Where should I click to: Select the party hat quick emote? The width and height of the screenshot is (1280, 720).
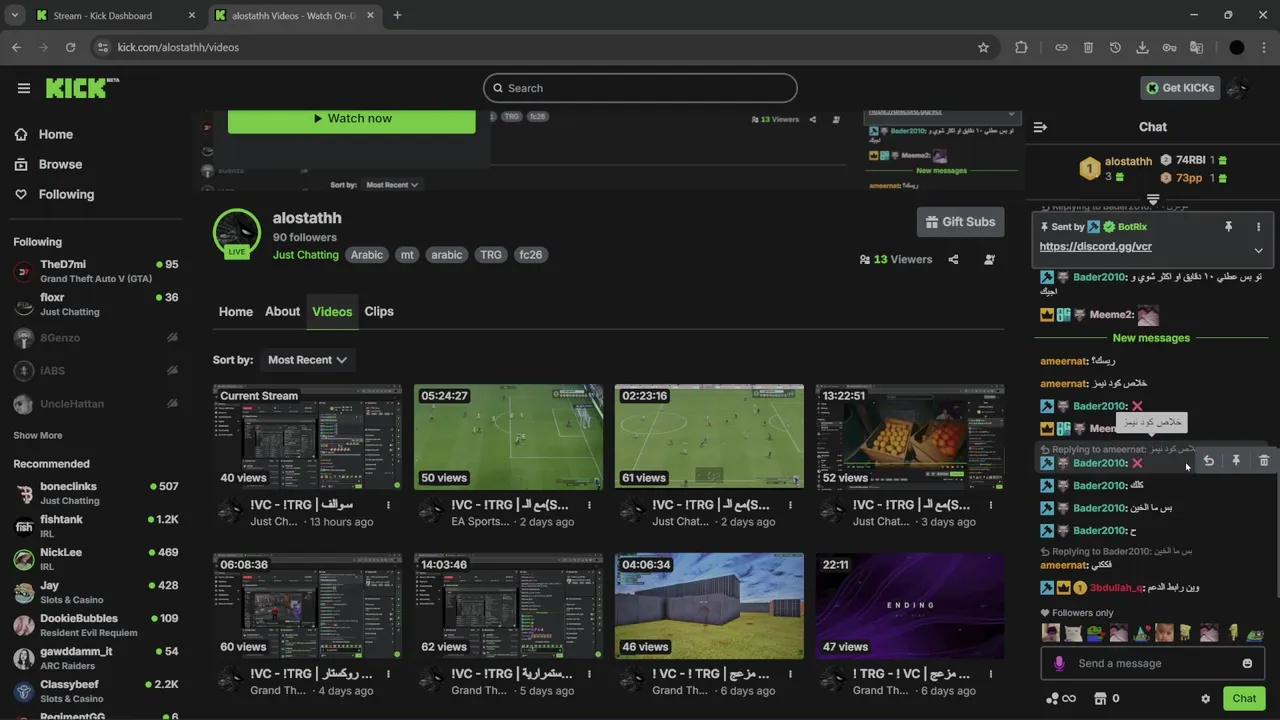(1141, 633)
